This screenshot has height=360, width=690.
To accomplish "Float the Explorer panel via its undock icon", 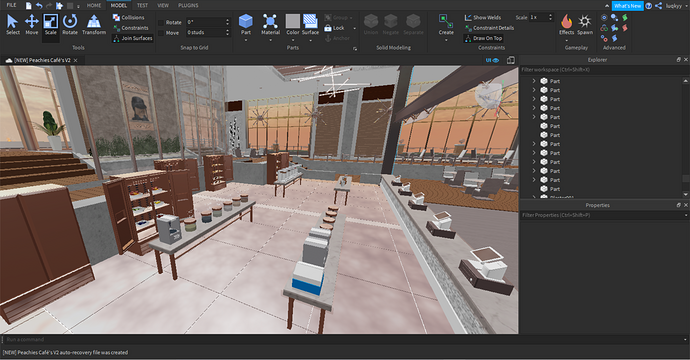I will [x=679, y=59].
